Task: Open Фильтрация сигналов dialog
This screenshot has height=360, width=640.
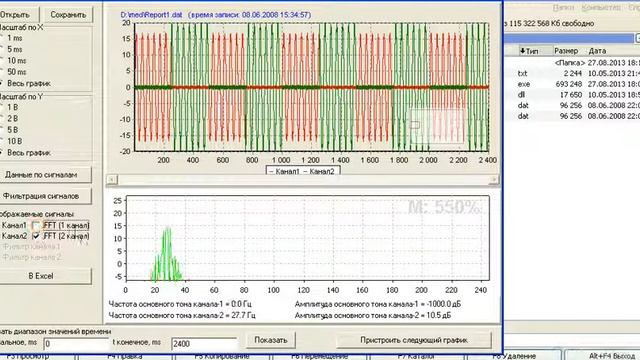Action: (x=45, y=196)
